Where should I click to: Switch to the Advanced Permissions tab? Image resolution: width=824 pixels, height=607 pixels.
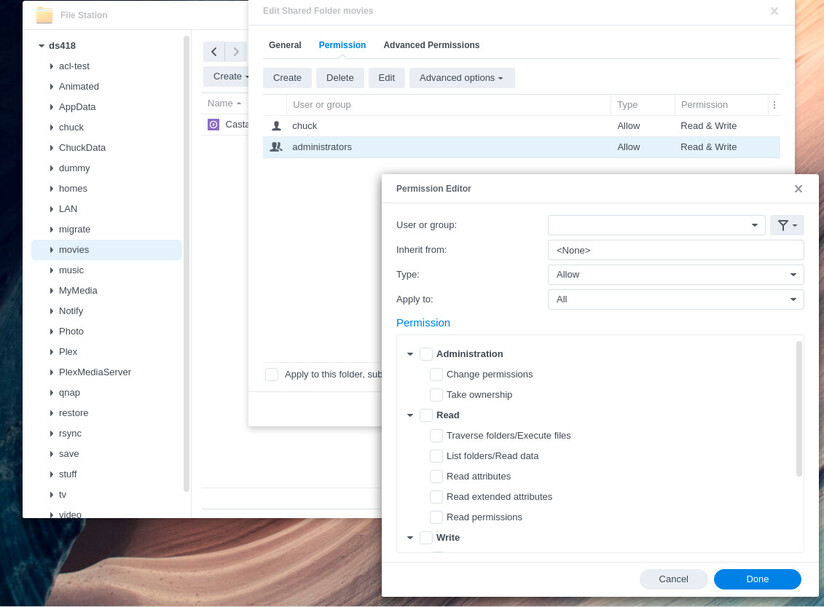[431, 45]
